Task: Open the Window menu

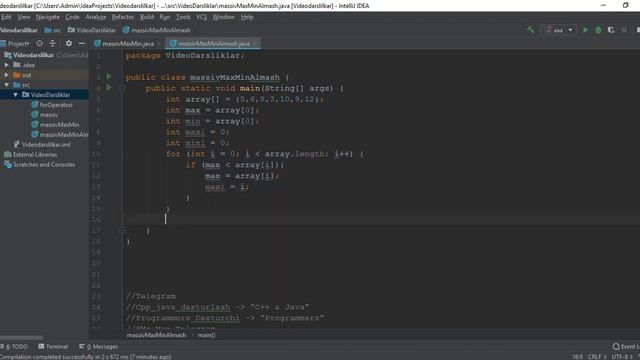Action: tap(224, 17)
